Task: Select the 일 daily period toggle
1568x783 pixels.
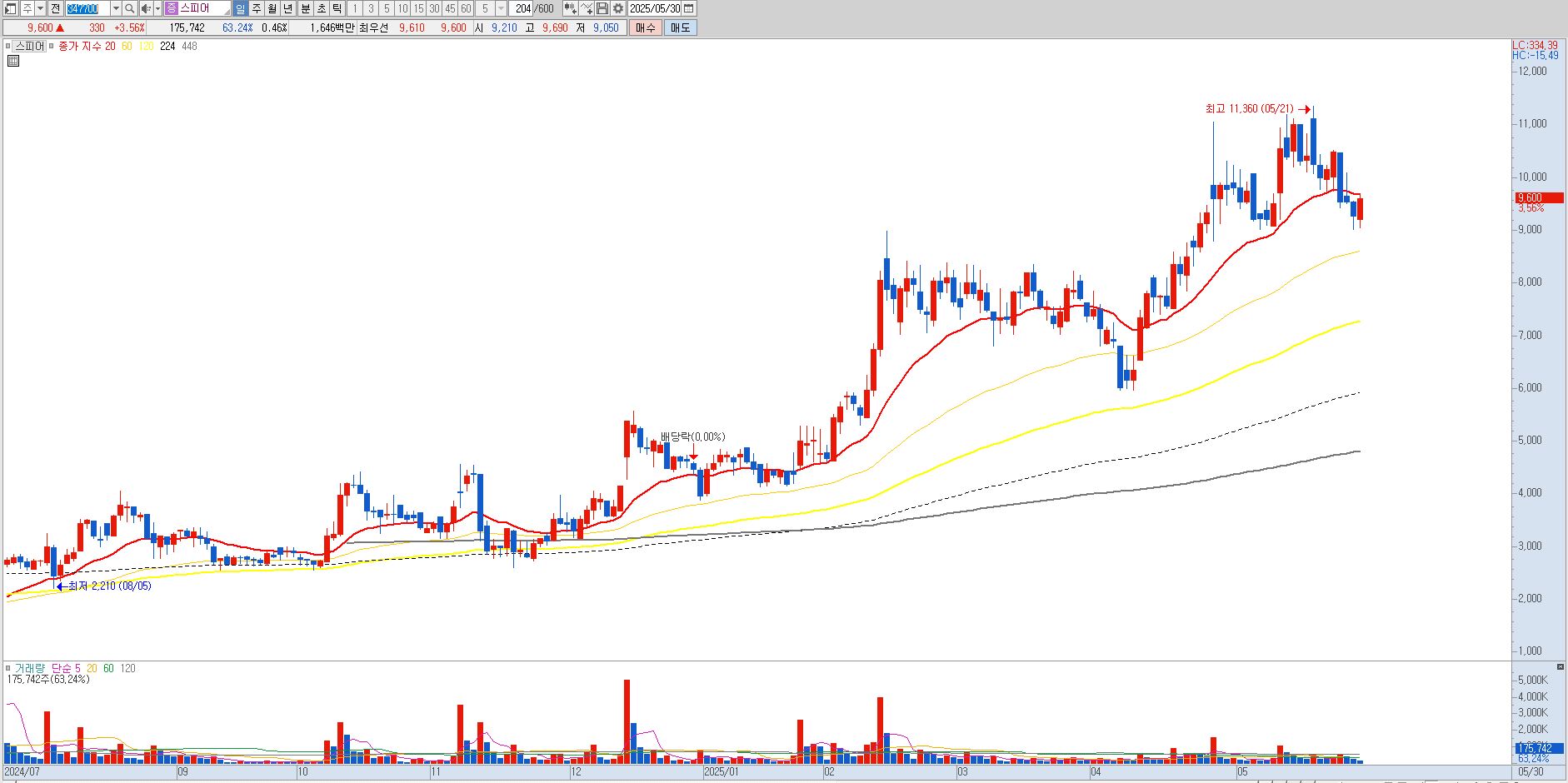Action: click(x=241, y=8)
